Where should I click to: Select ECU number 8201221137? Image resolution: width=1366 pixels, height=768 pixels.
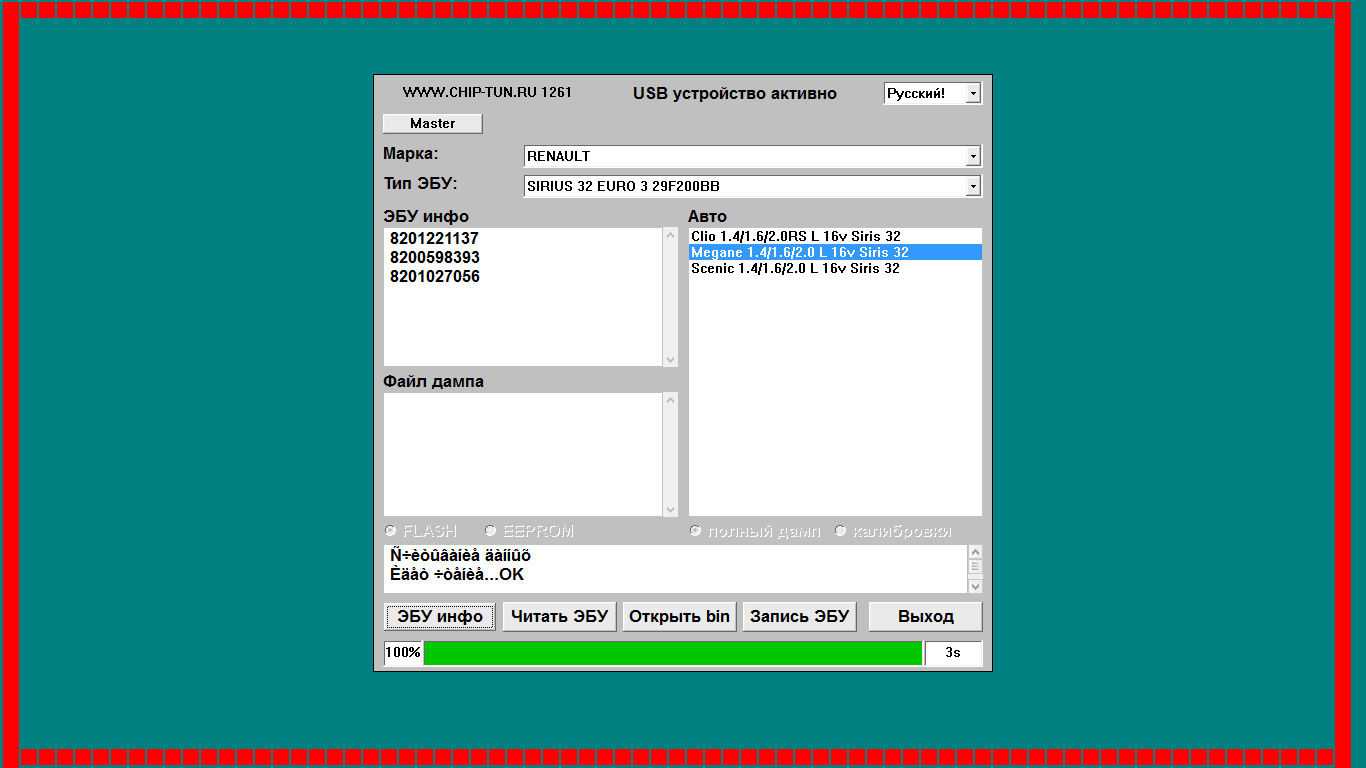tap(434, 239)
